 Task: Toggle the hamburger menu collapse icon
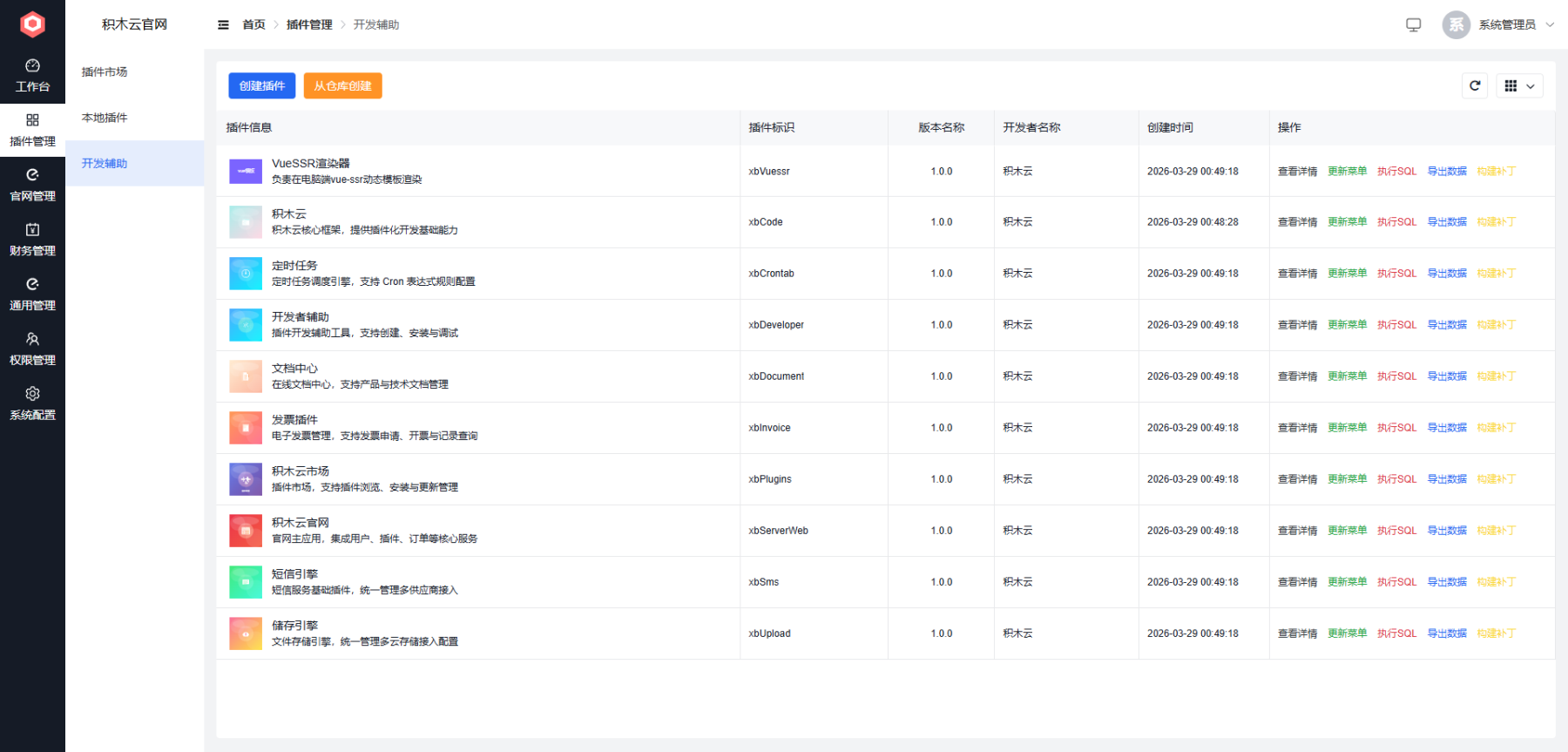pos(223,24)
